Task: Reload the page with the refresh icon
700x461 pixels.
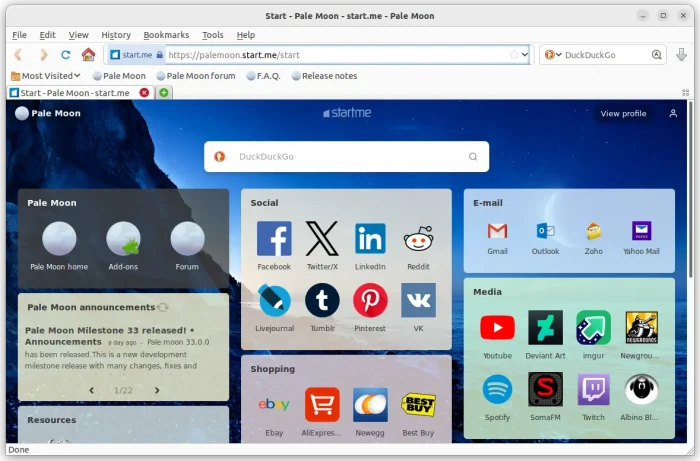Action: click(66, 55)
